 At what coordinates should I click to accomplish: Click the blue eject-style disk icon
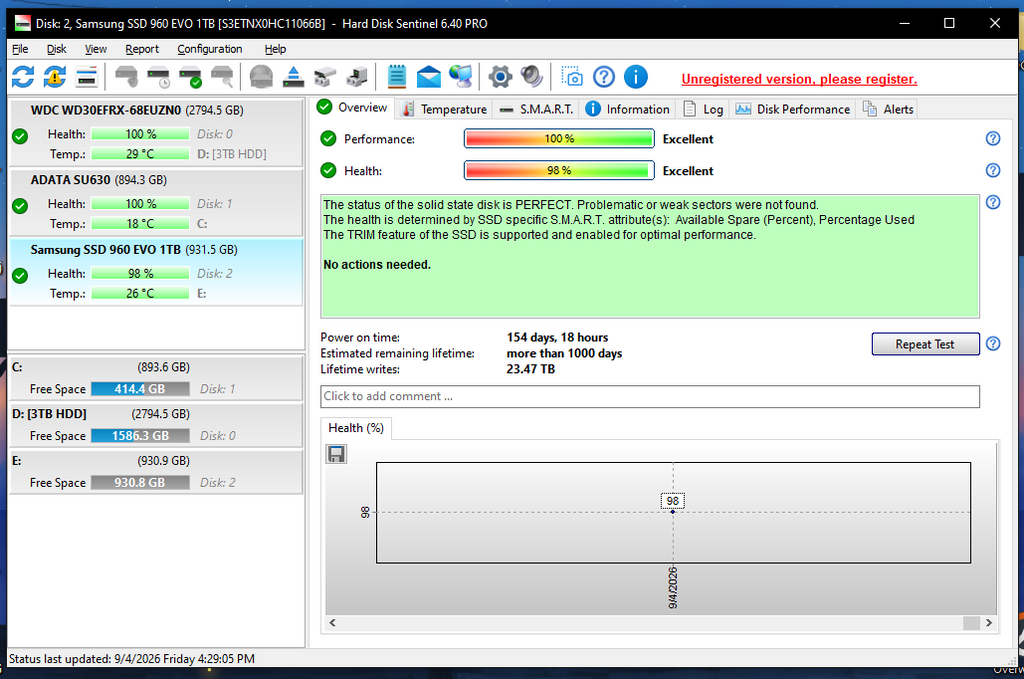293,77
